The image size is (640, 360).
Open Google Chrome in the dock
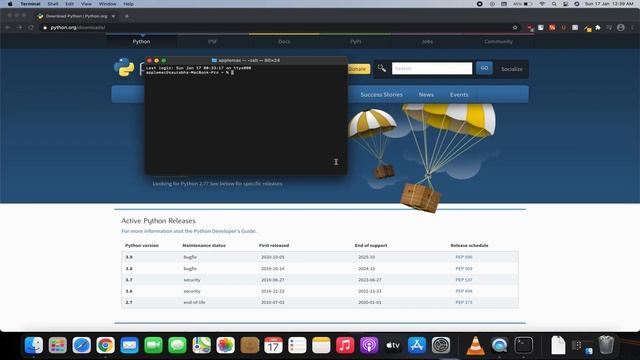[105, 345]
